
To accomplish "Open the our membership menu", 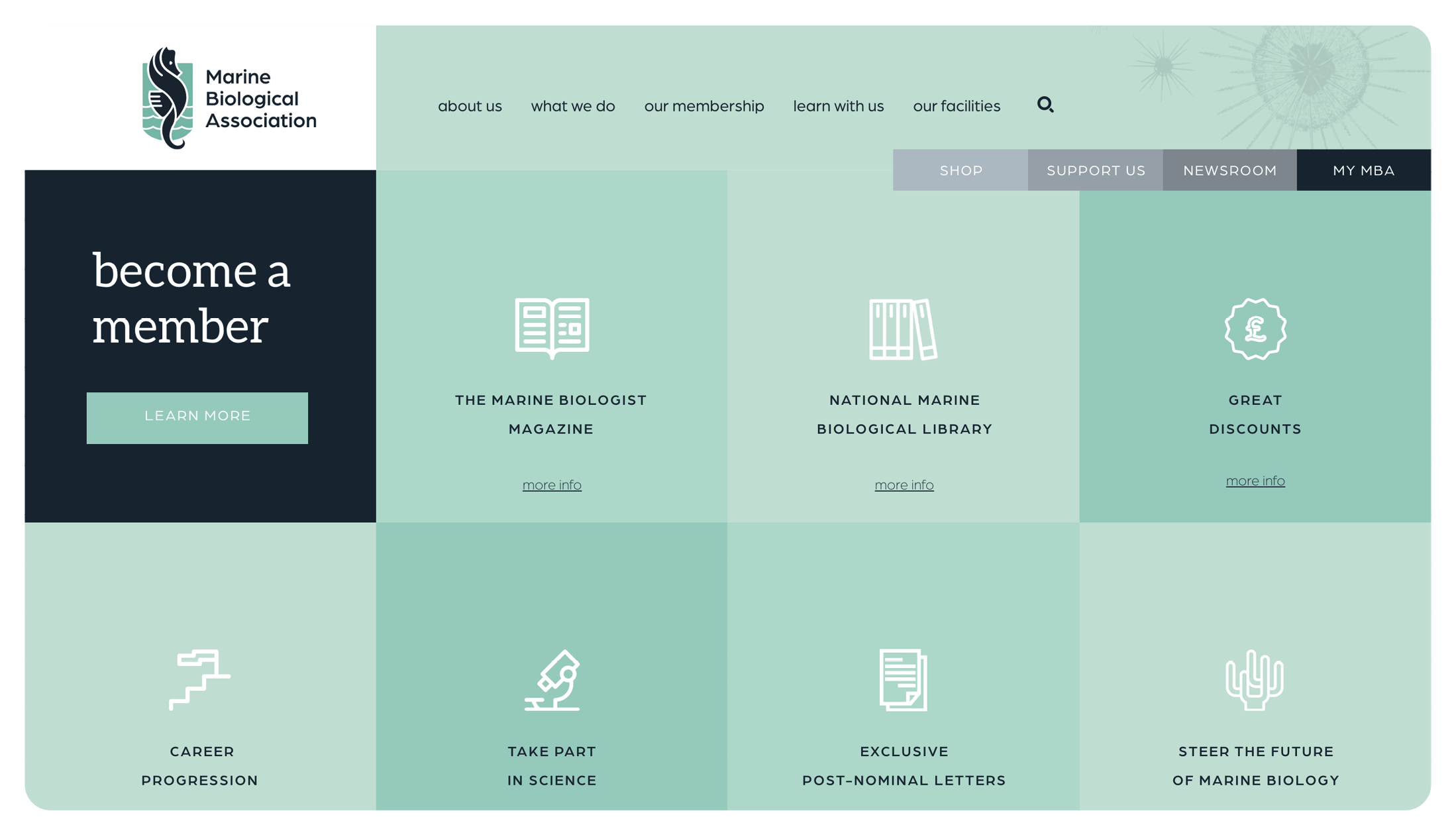I will [x=704, y=106].
